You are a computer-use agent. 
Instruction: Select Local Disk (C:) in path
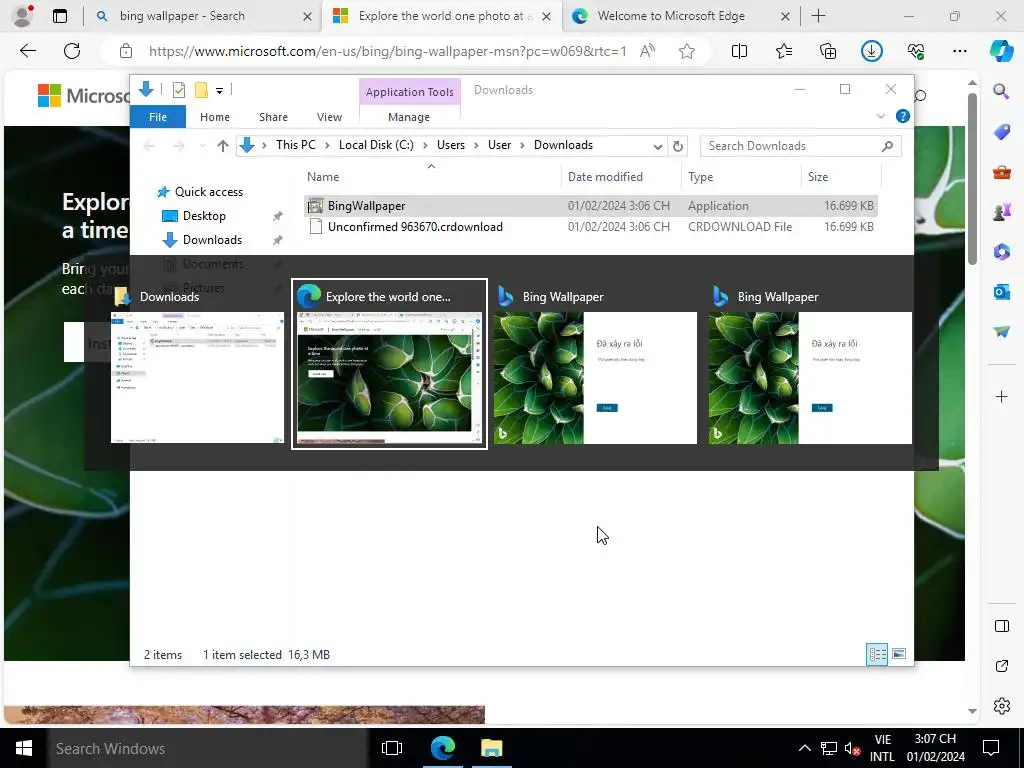376,145
